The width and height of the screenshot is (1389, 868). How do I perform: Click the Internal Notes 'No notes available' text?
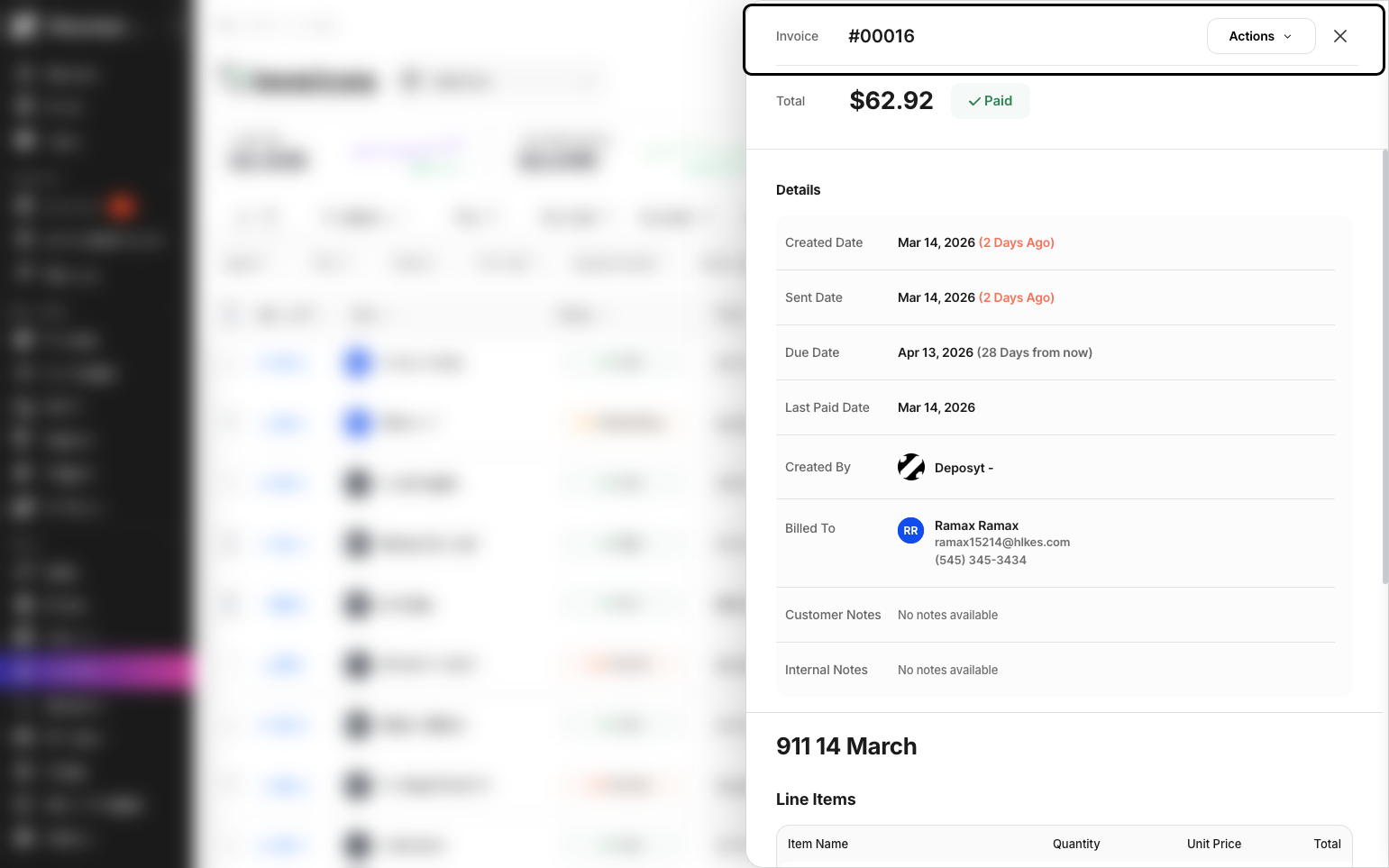click(x=947, y=670)
